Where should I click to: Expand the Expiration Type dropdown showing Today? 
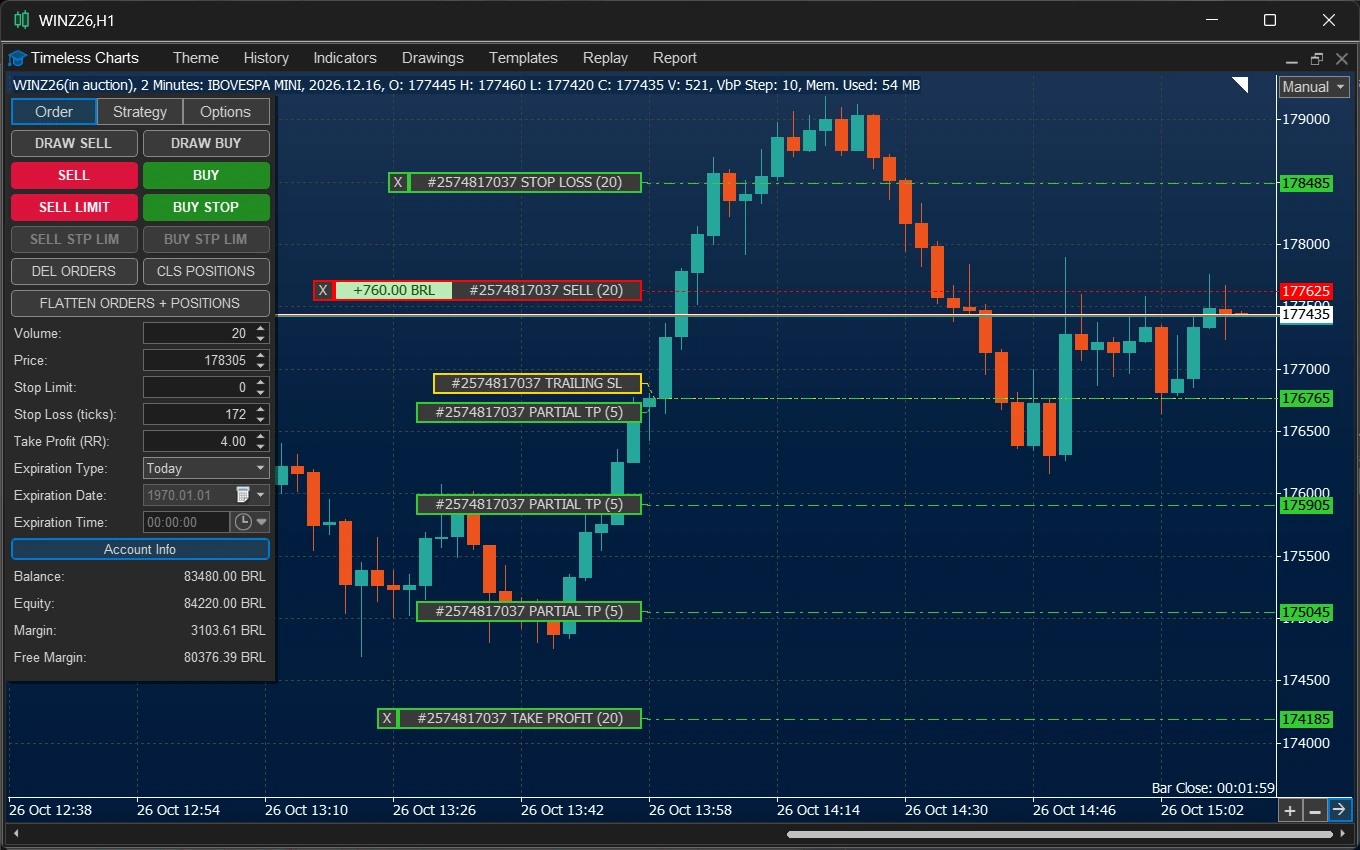coord(206,468)
